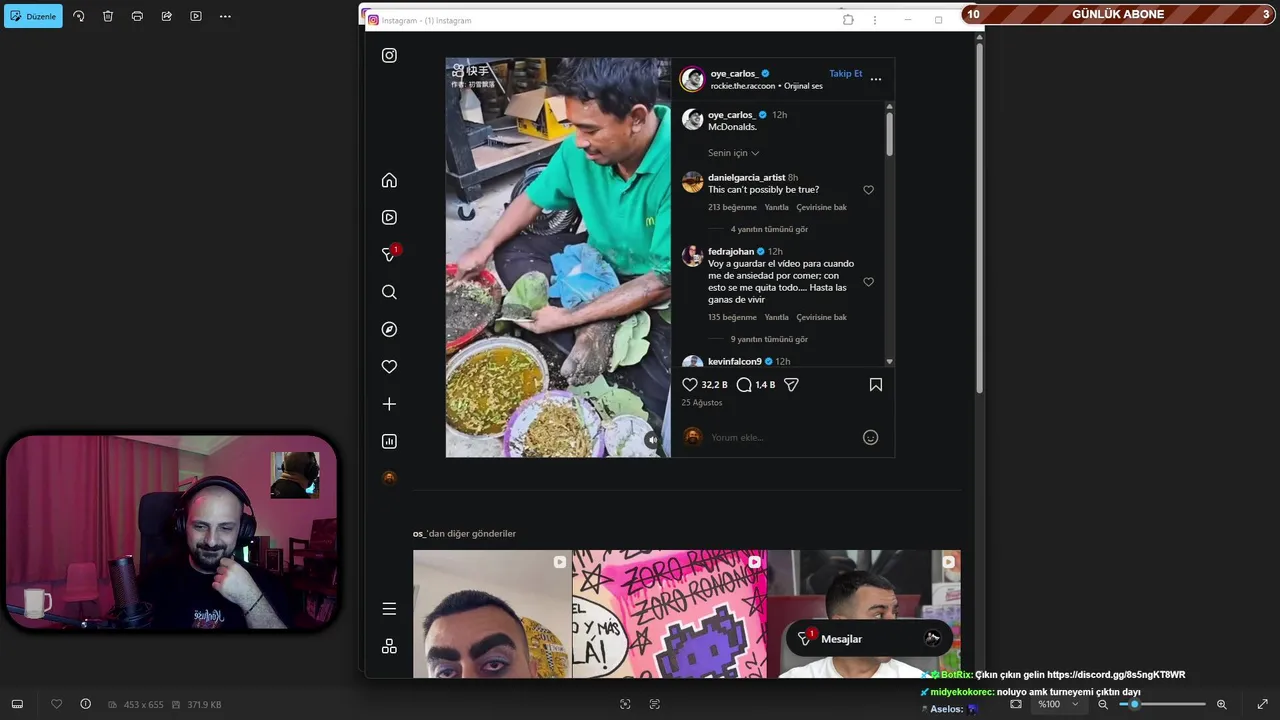Open Instagram search
The image size is (1280, 720).
(x=389, y=292)
